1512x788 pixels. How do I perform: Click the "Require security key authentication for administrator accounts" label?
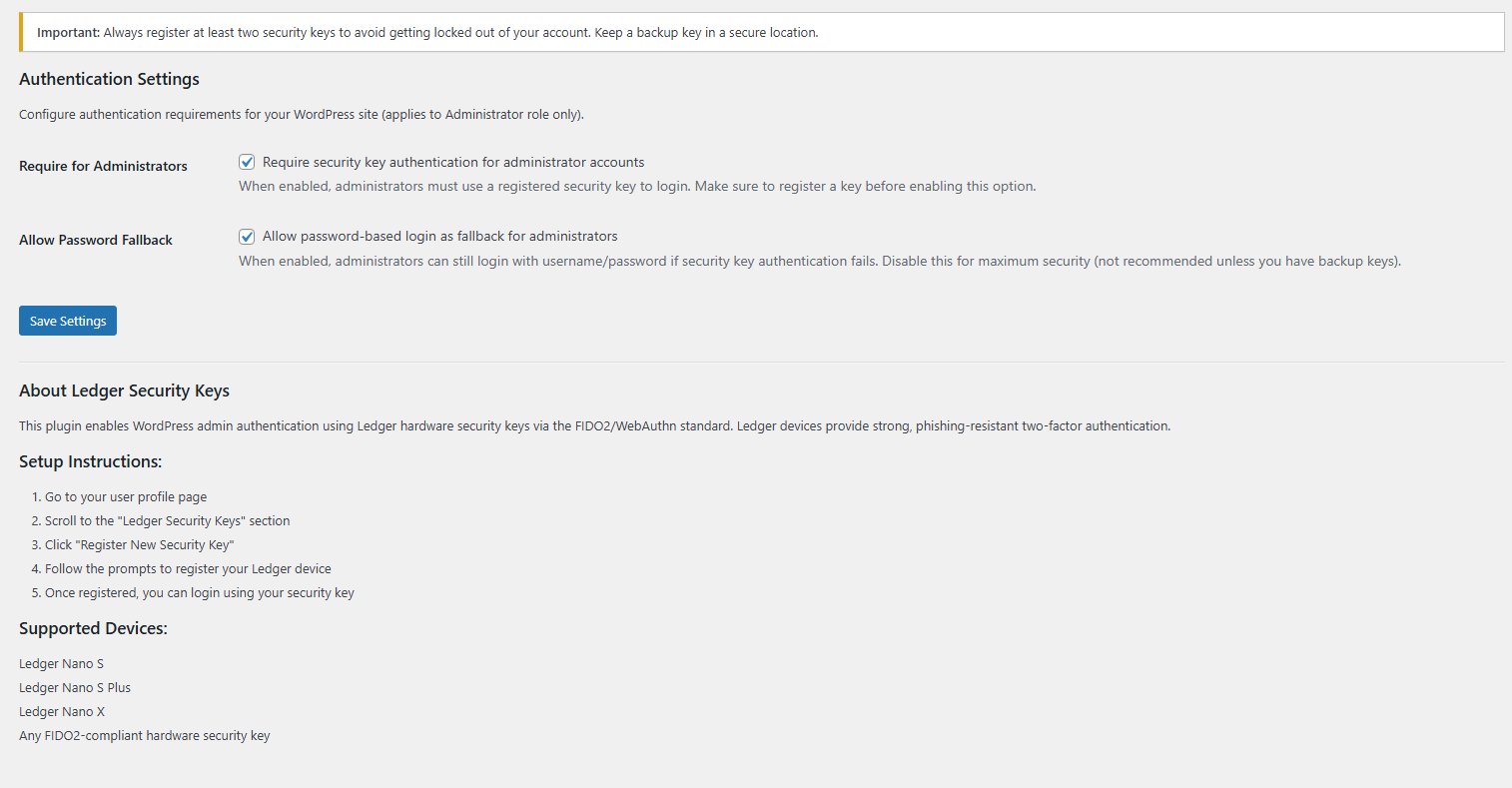click(x=453, y=162)
